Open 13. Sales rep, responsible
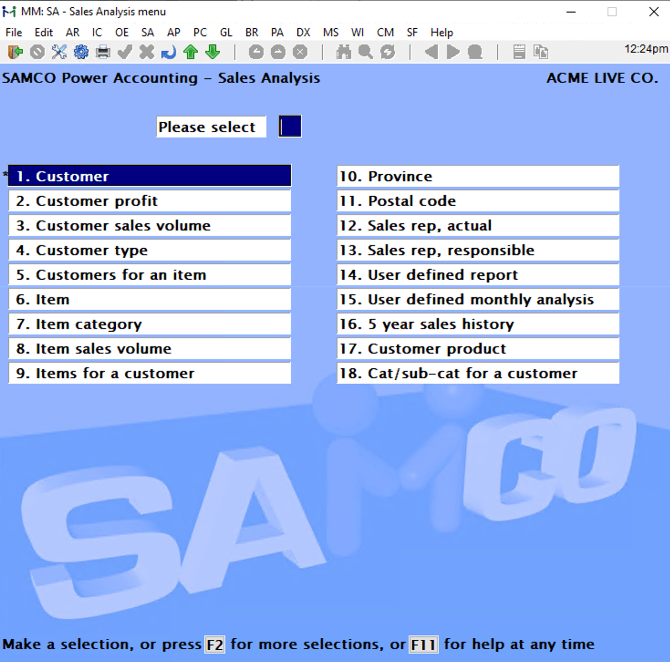The height and width of the screenshot is (662, 670). pos(478,250)
